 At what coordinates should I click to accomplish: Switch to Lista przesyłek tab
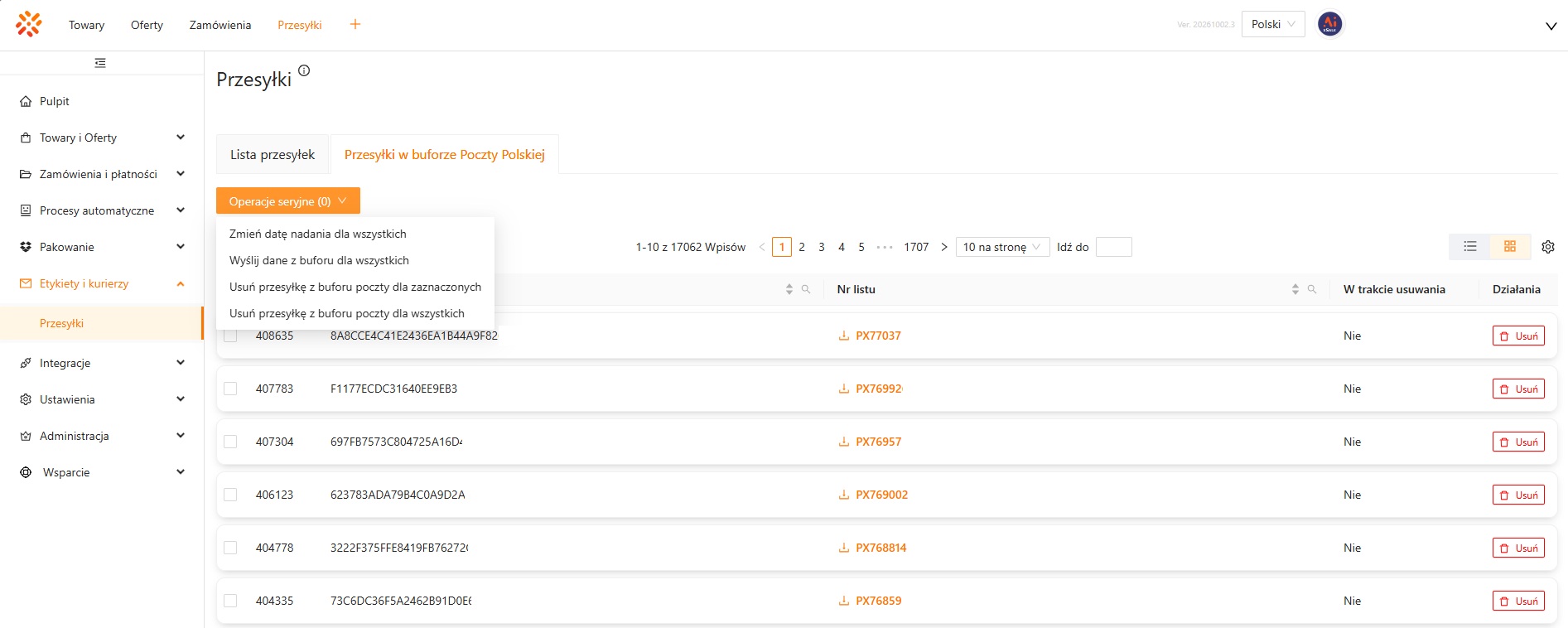click(273, 154)
